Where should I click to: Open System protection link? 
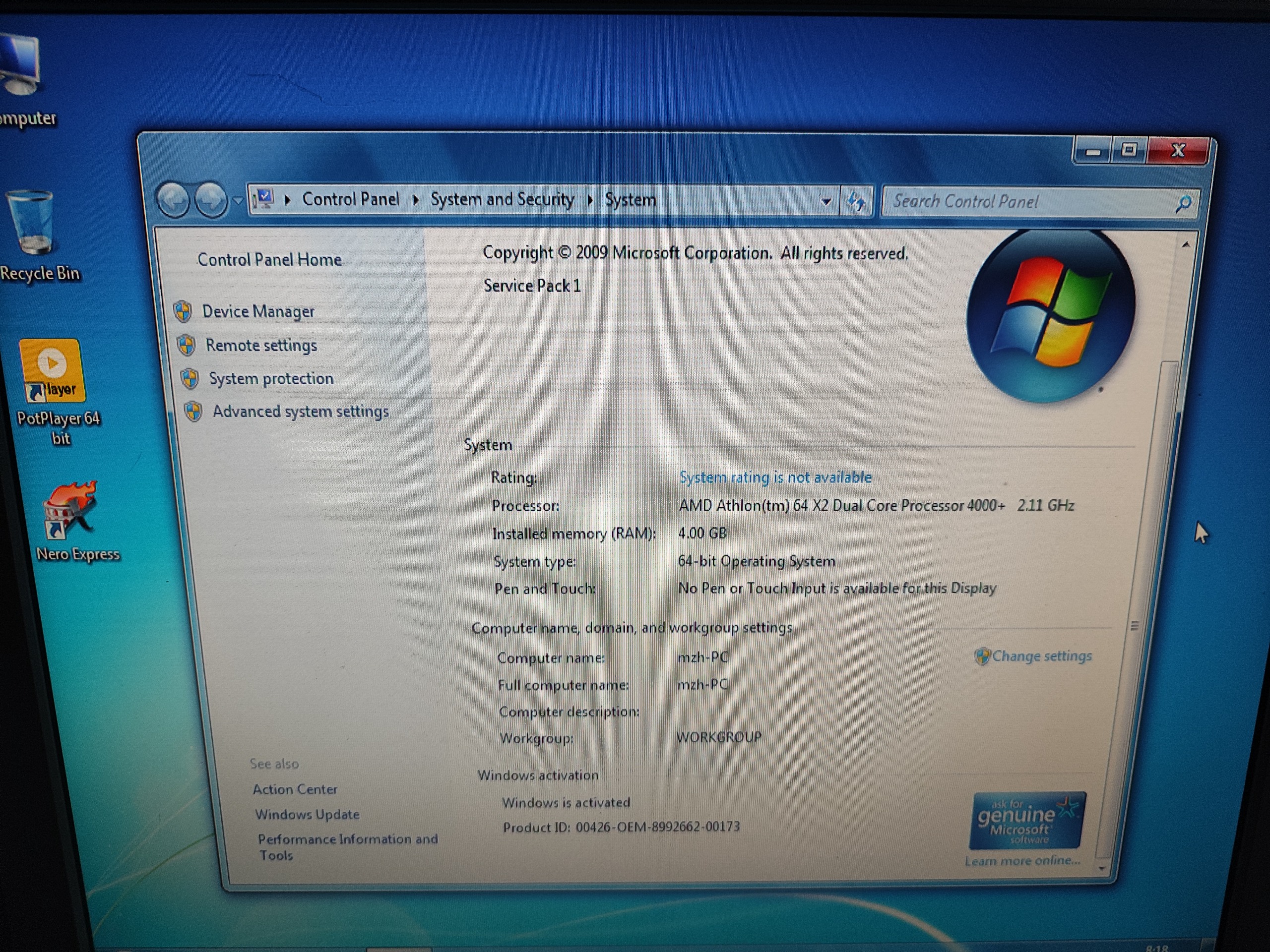pyautogui.click(x=271, y=378)
